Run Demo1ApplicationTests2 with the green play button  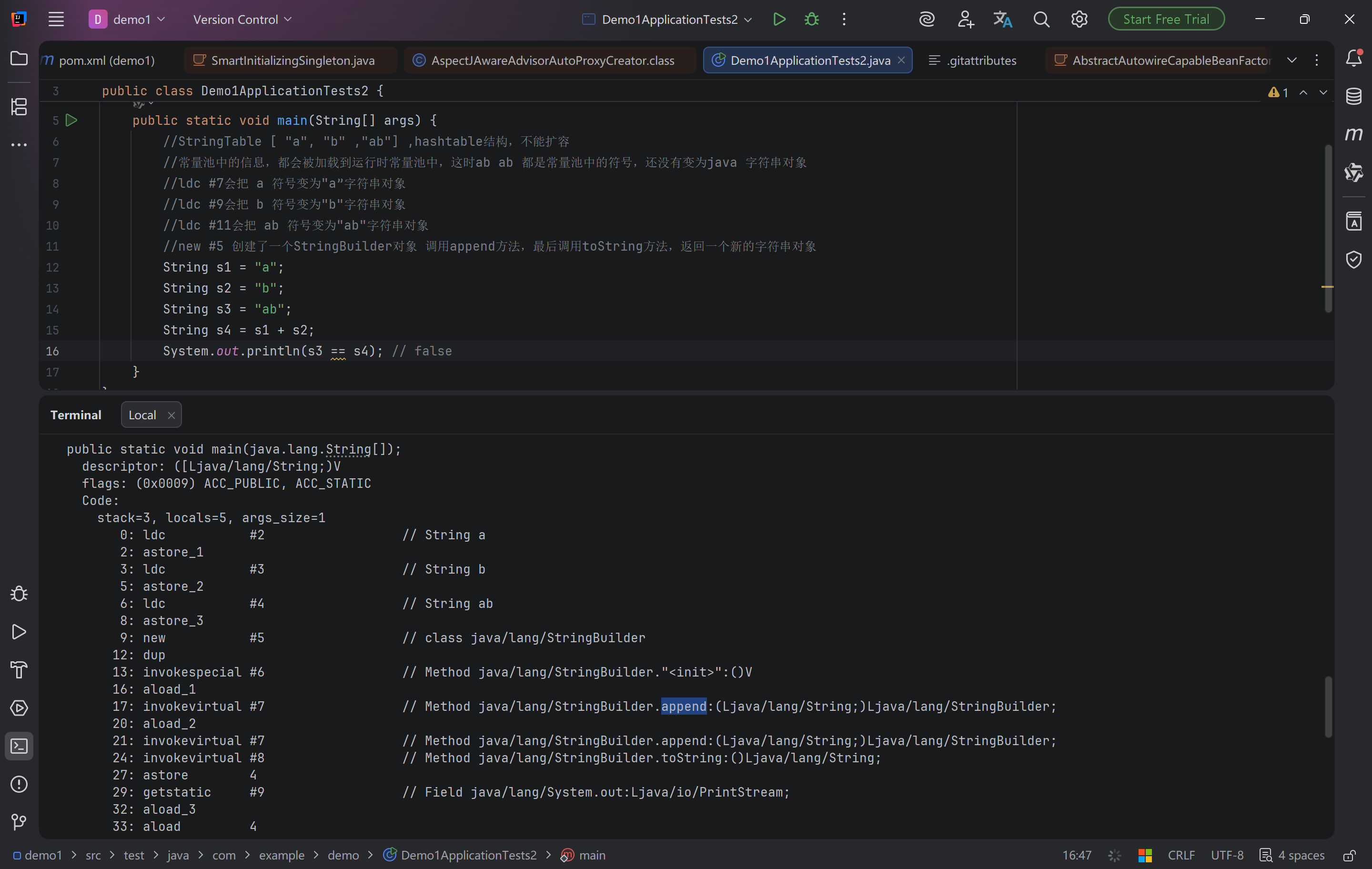779,20
